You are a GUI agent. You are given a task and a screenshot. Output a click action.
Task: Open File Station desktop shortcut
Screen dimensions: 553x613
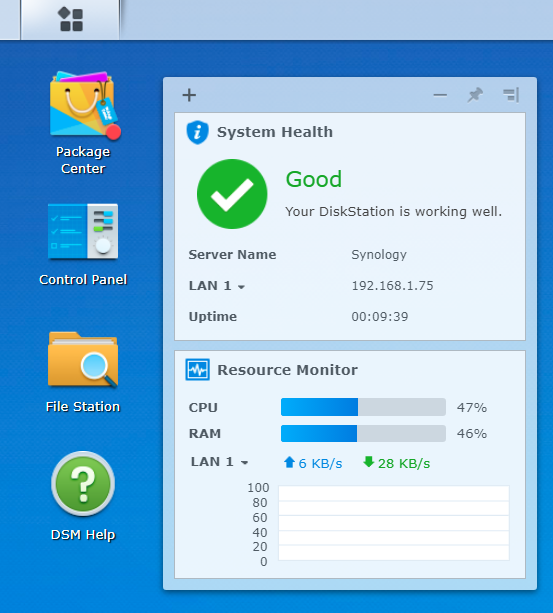[x=83, y=372]
